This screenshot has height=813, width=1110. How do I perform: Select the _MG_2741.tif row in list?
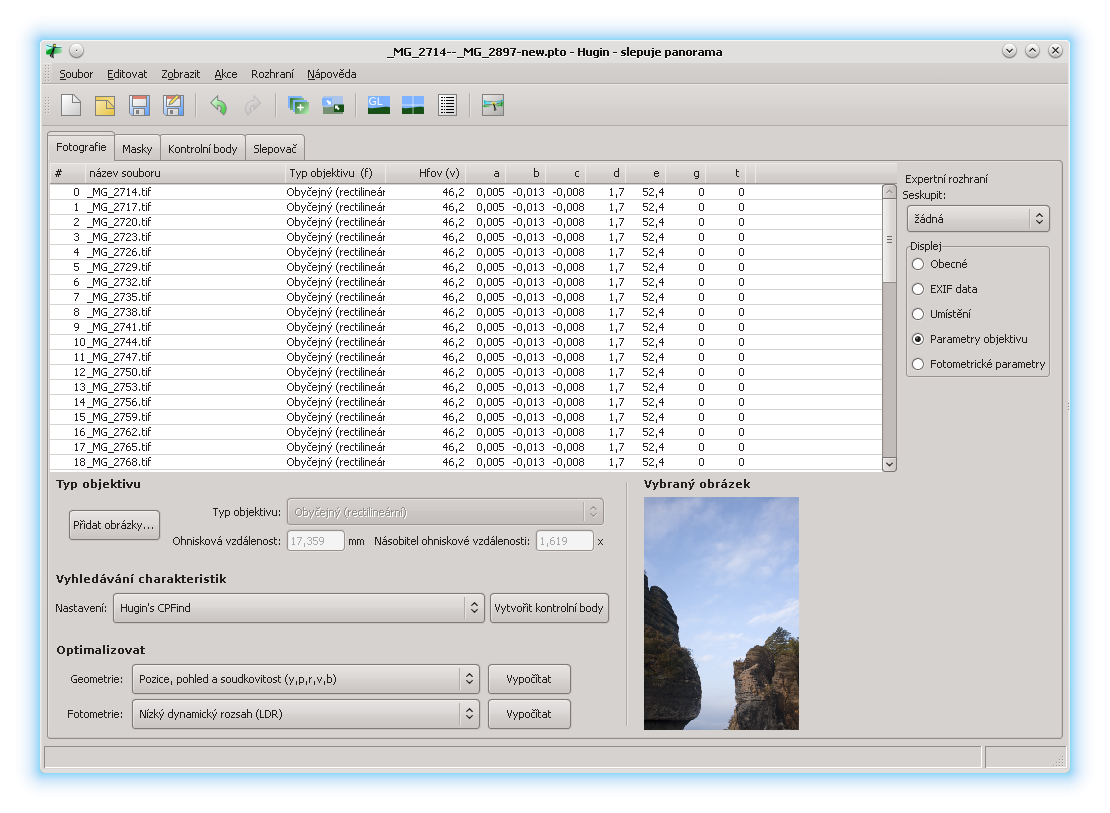click(x=120, y=327)
